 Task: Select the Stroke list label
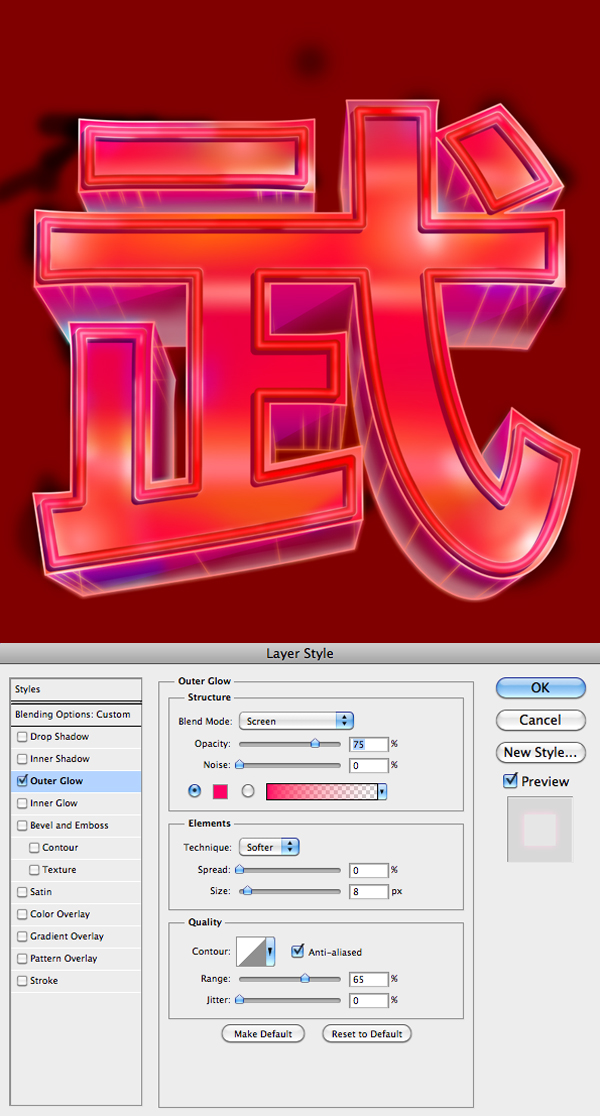coord(44,981)
